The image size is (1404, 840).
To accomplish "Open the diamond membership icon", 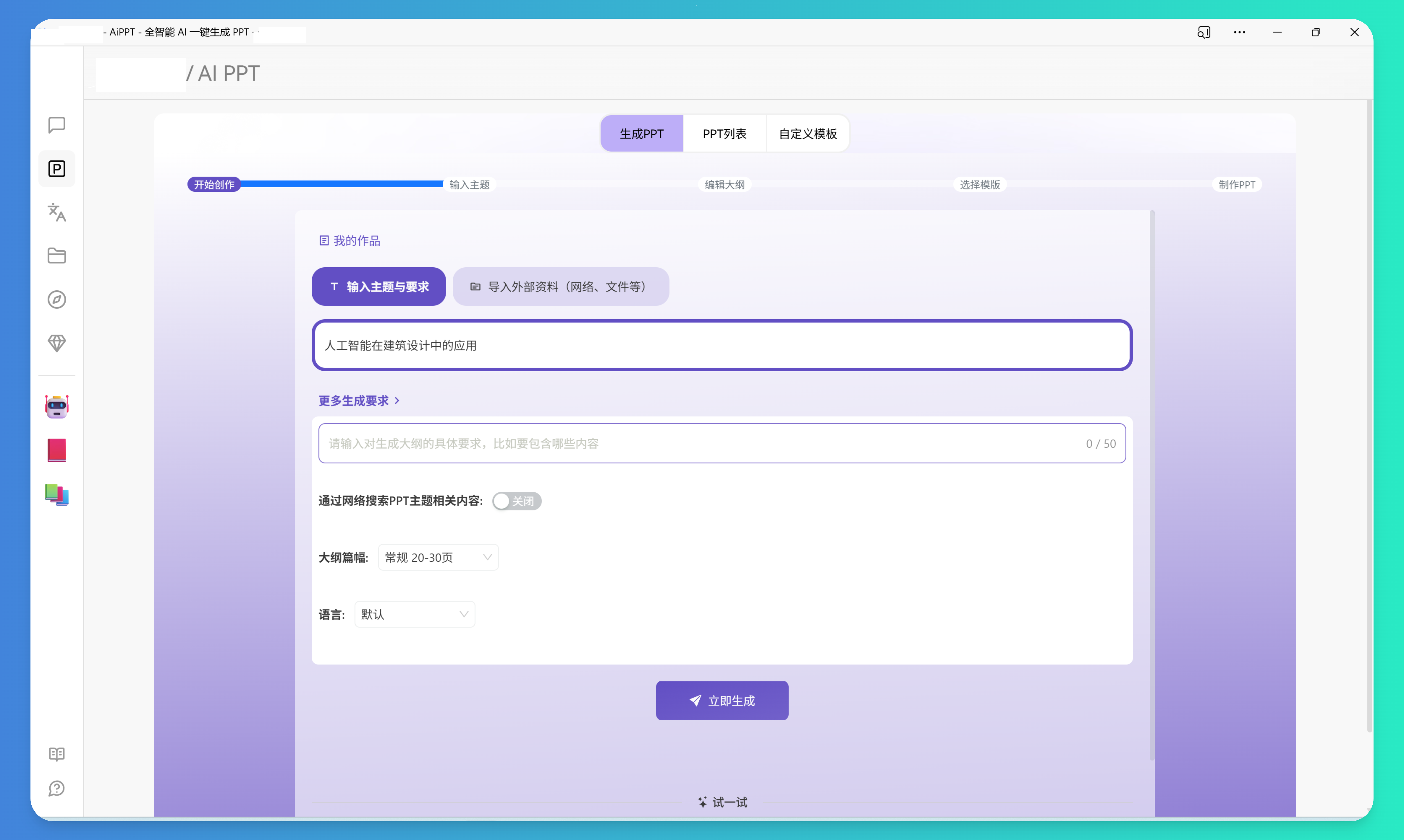I will 57,343.
